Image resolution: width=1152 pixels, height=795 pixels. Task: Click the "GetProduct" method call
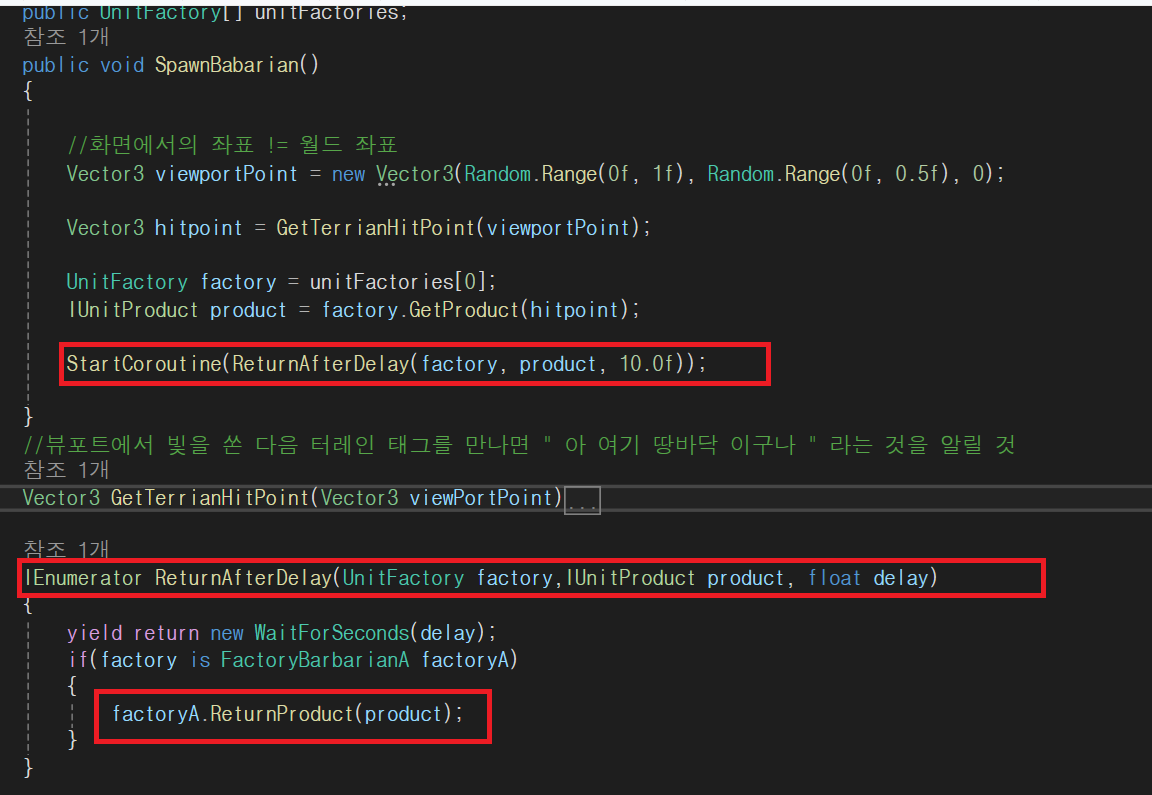pos(464,310)
